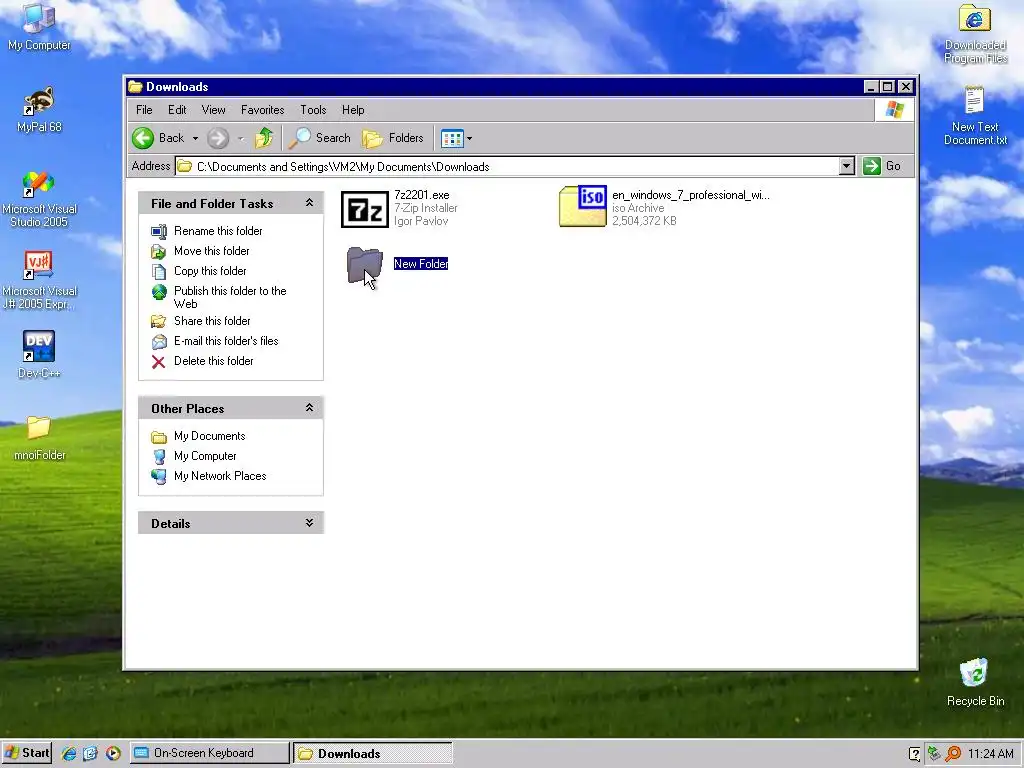Open the File menu
The width and height of the screenshot is (1024, 768).
(x=144, y=110)
